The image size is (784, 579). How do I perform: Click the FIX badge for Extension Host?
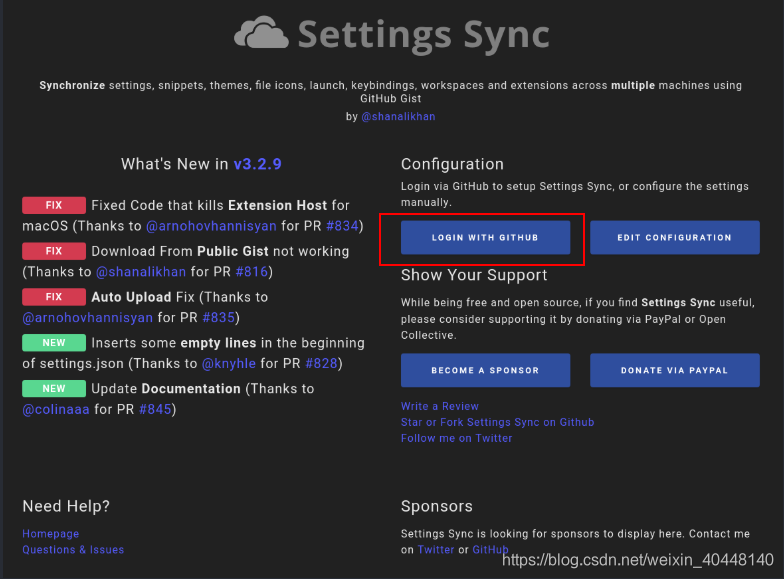tap(54, 205)
